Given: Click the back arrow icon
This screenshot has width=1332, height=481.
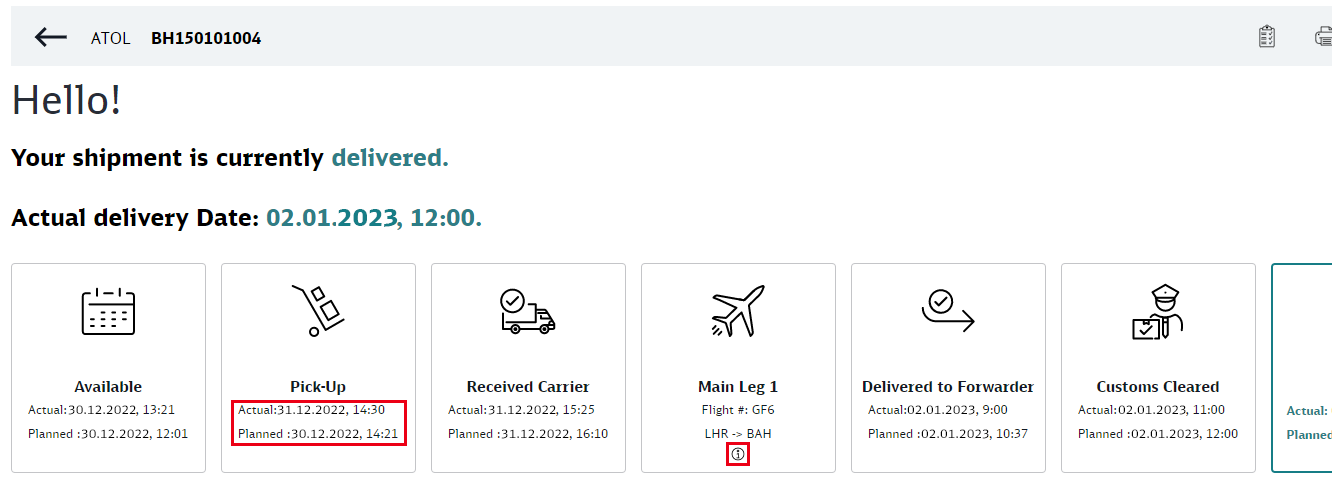Looking at the screenshot, I should tap(50, 38).
